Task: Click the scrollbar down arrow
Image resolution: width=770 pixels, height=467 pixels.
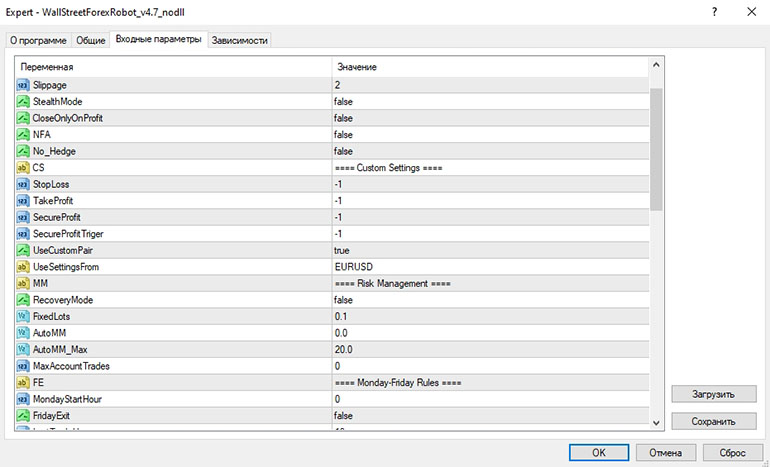Action: pos(656,422)
